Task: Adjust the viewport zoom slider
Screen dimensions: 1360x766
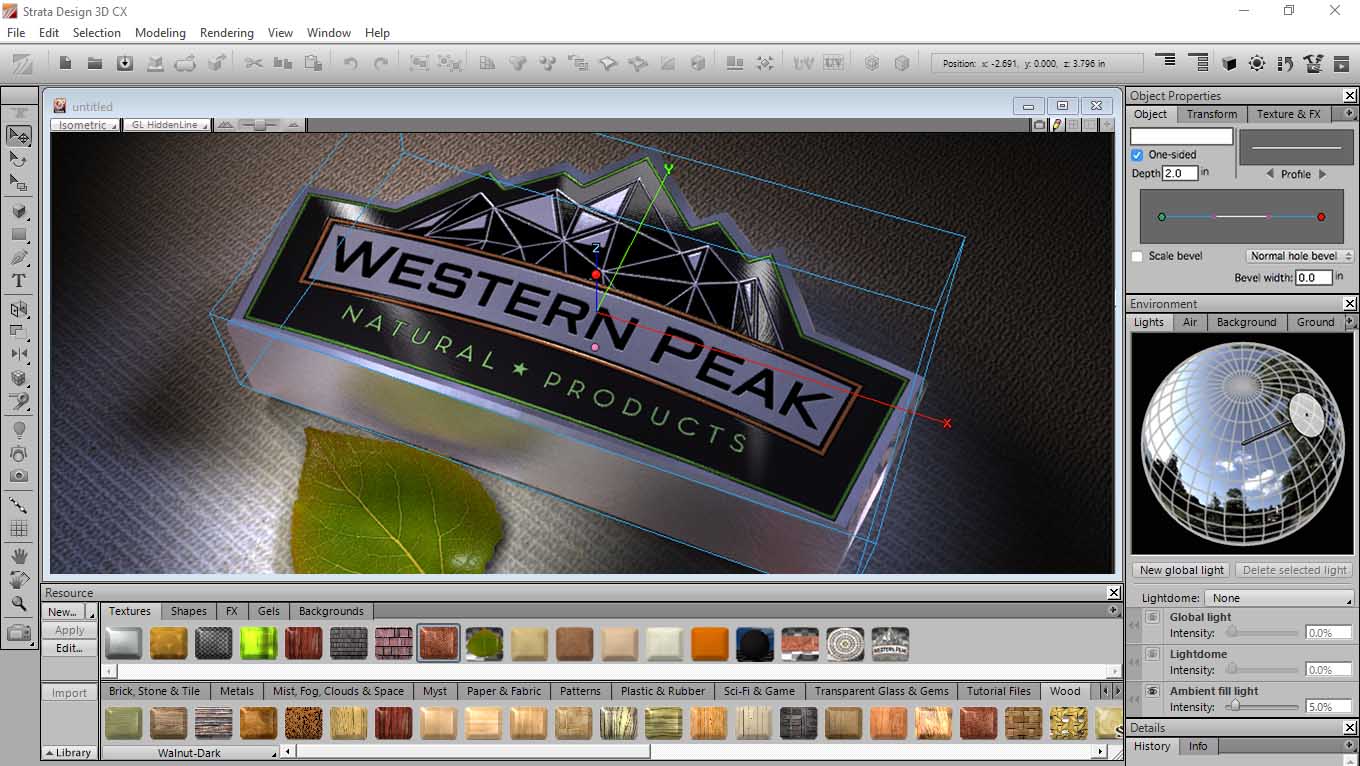Action: click(260, 125)
